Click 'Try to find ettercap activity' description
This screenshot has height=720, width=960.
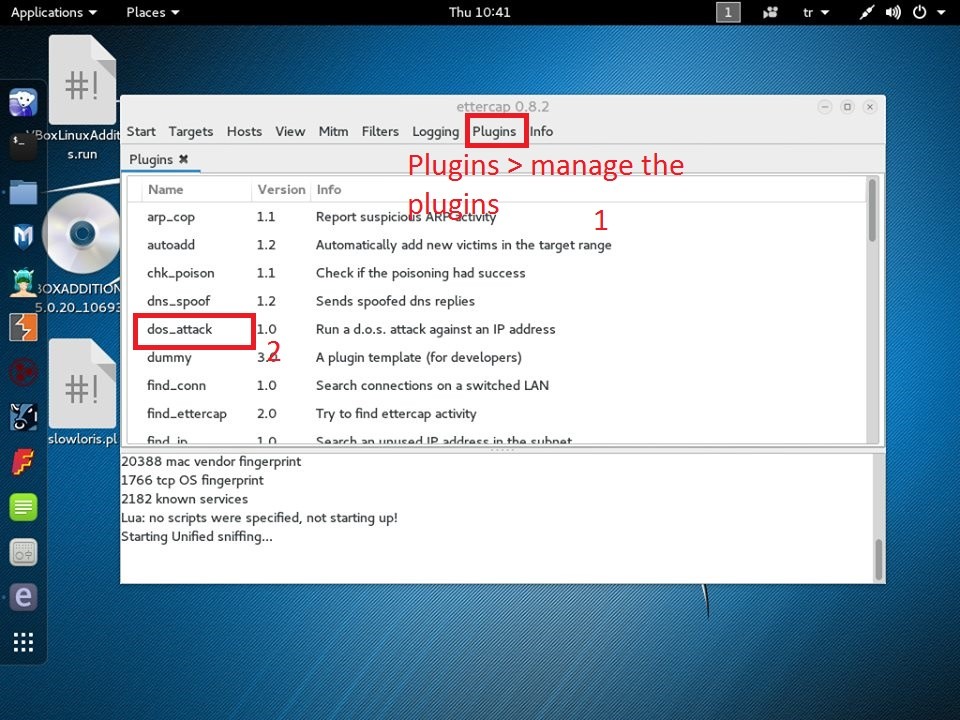(396, 414)
